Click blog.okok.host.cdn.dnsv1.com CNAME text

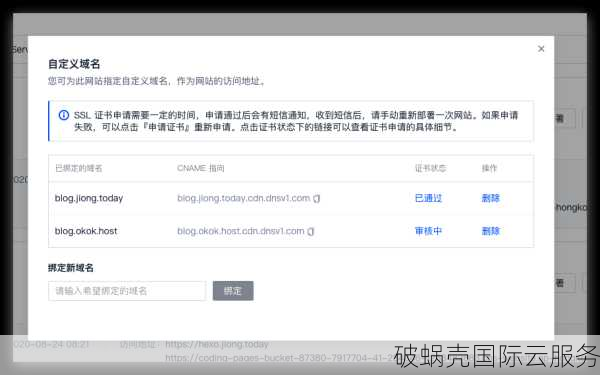pyautogui.click(x=241, y=231)
